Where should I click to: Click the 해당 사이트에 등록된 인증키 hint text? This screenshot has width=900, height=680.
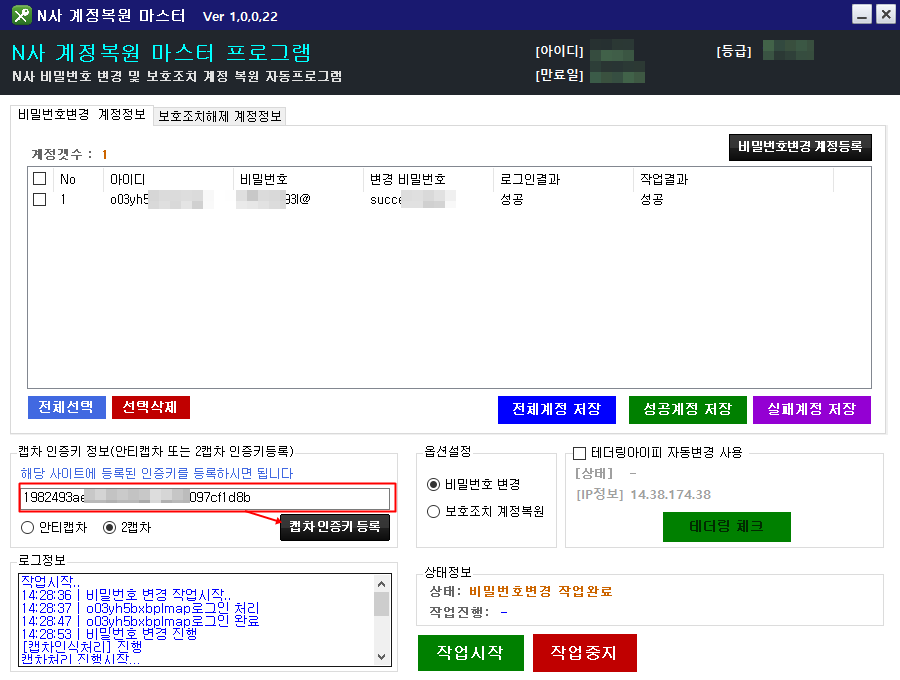click(x=157, y=473)
